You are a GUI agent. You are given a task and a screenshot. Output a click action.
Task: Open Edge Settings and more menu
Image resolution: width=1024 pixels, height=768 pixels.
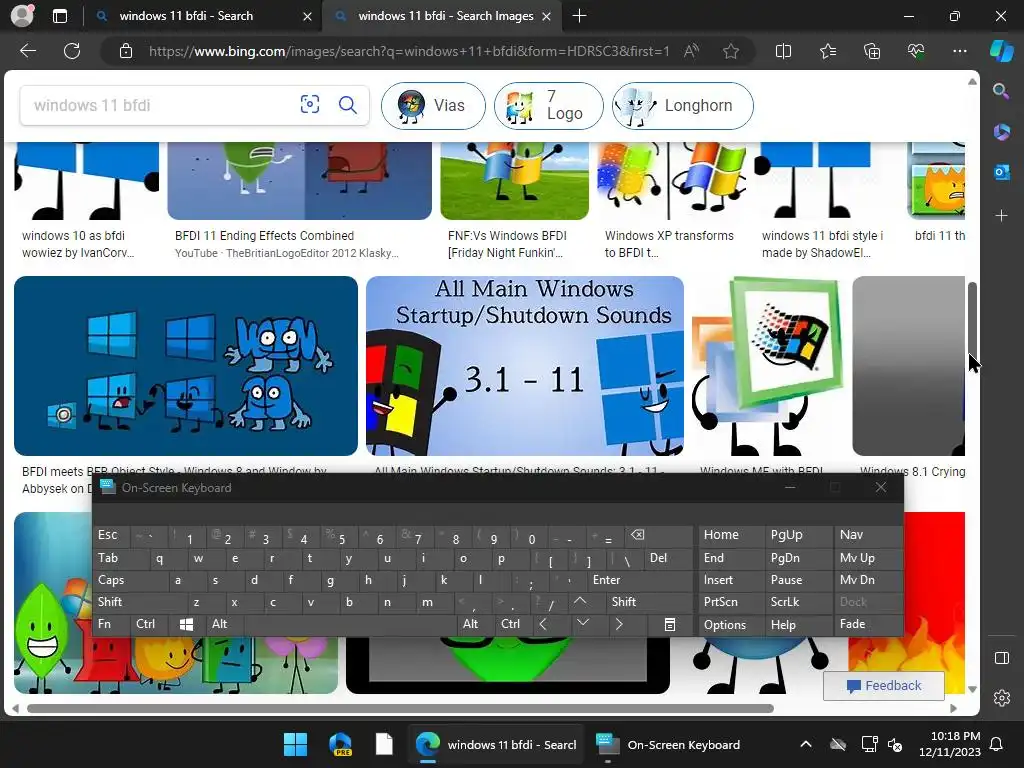[x=959, y=51]
